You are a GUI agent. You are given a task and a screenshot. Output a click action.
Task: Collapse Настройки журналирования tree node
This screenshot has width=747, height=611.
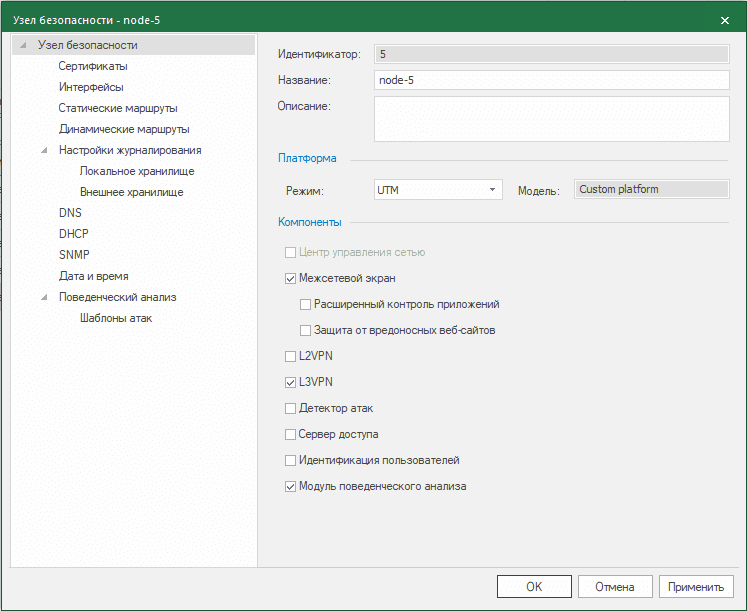(x=44, y=150)
